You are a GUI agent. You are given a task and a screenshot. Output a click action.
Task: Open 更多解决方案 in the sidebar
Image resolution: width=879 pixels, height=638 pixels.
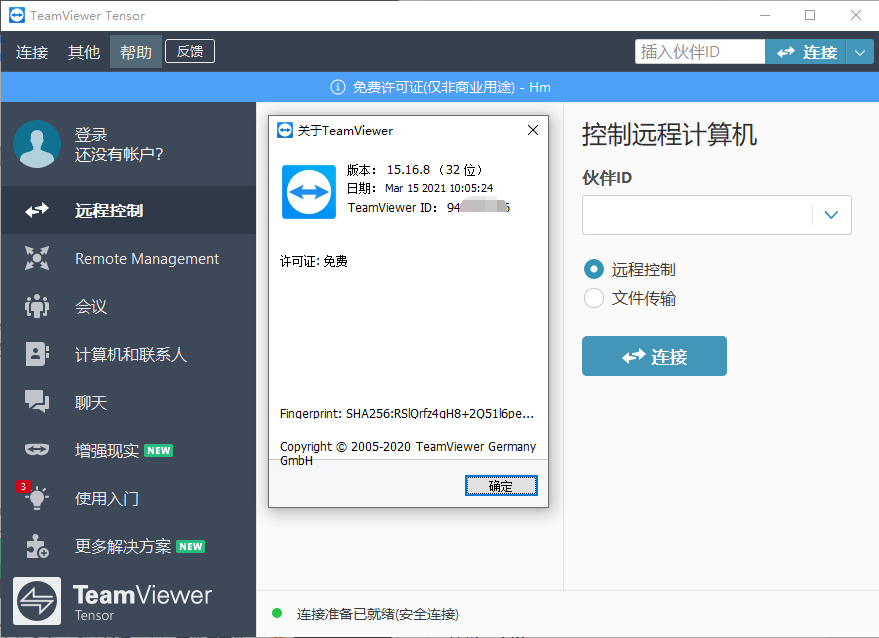(122, 546)
